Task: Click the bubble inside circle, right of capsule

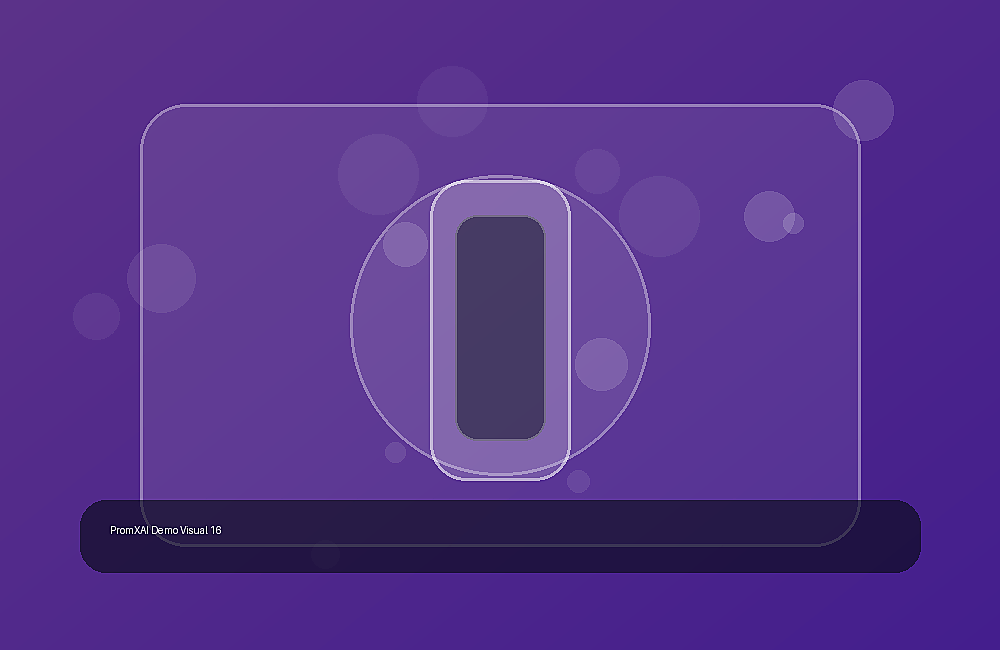Action: pyautogui.click(x=601, y=364)
